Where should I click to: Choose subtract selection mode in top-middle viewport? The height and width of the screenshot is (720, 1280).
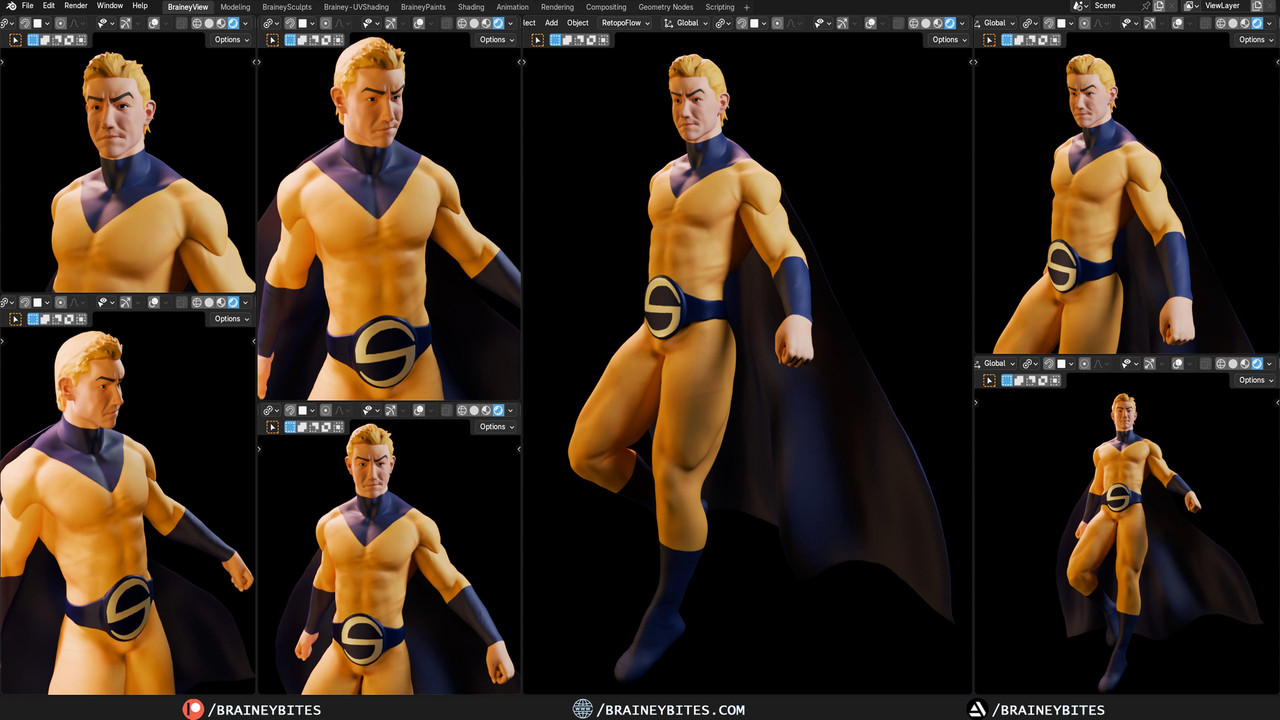pos(315,40)
